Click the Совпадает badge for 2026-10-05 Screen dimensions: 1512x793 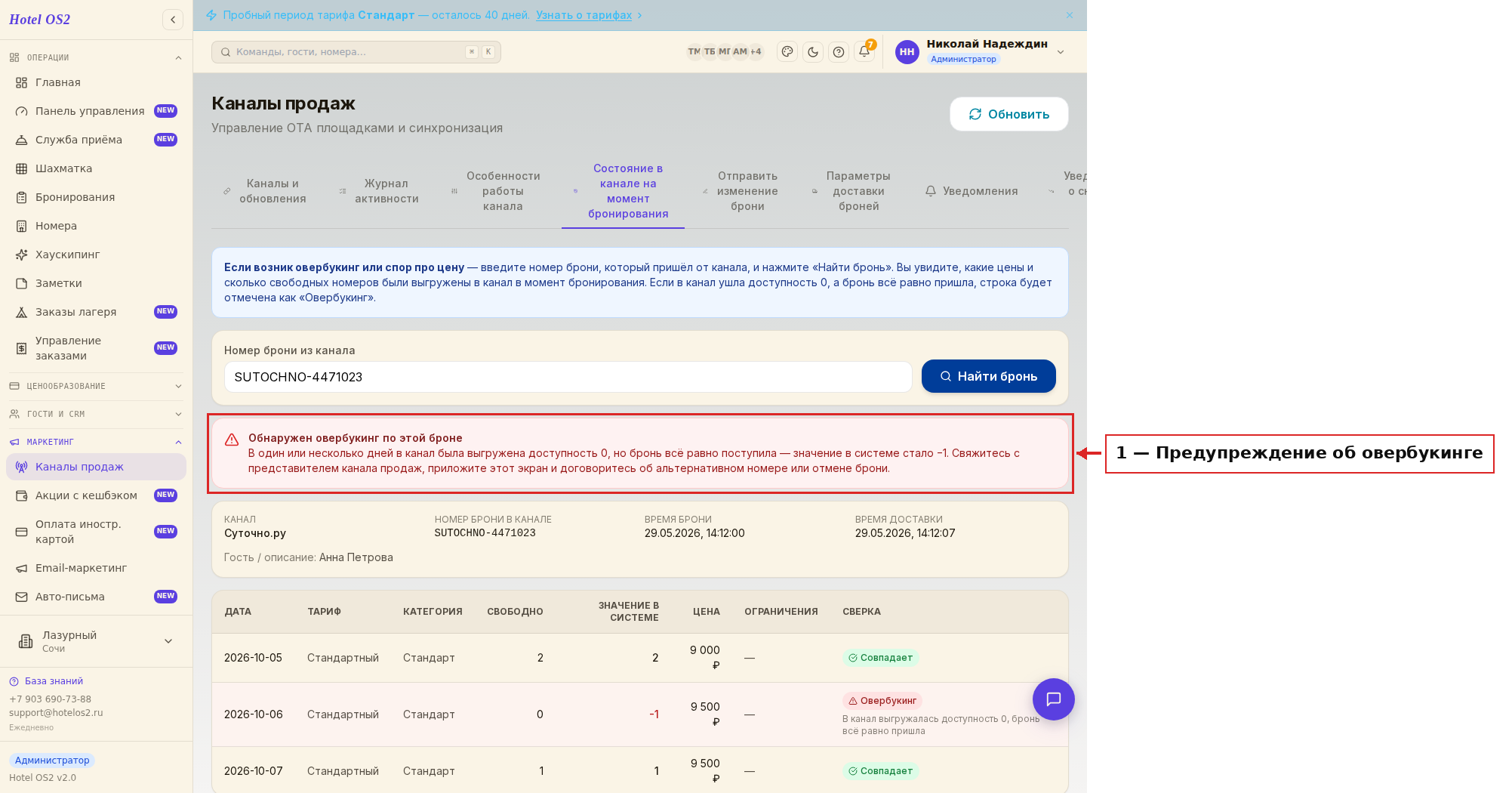tap(880, 658)
